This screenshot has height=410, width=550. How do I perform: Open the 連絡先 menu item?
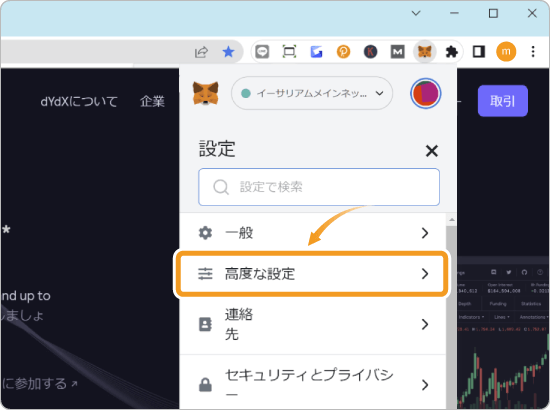tap(313, 324)
